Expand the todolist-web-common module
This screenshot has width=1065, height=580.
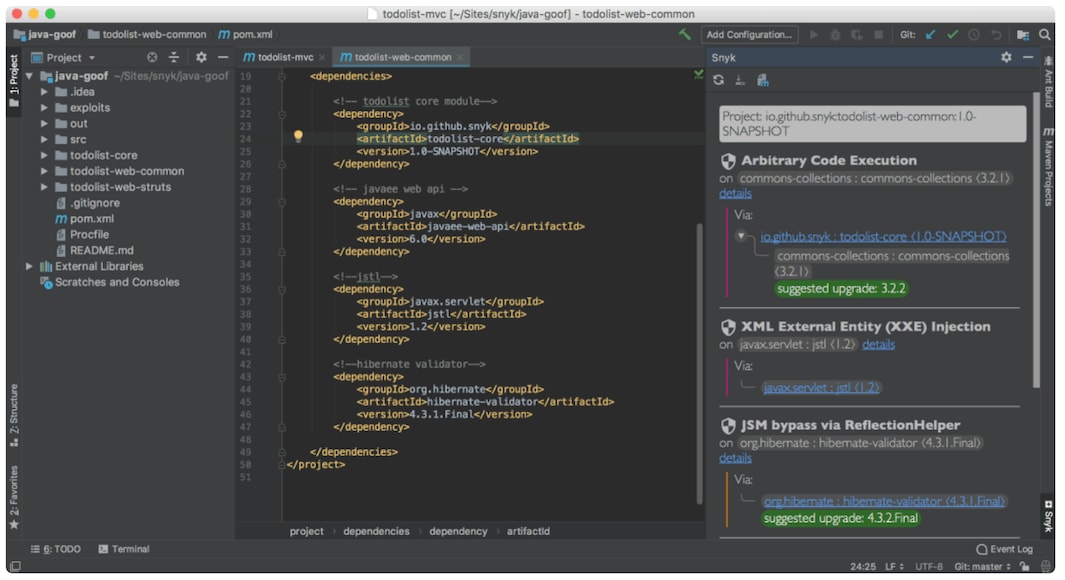click(x=44, y=171)
